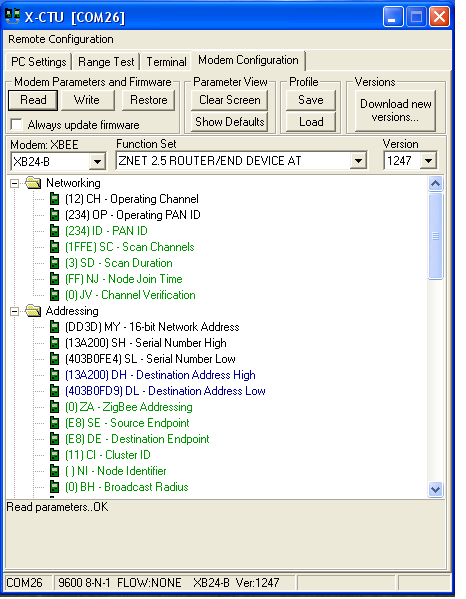
Task: Select '( ) NI - Node Identifier' row
Action: click(116, 471)
